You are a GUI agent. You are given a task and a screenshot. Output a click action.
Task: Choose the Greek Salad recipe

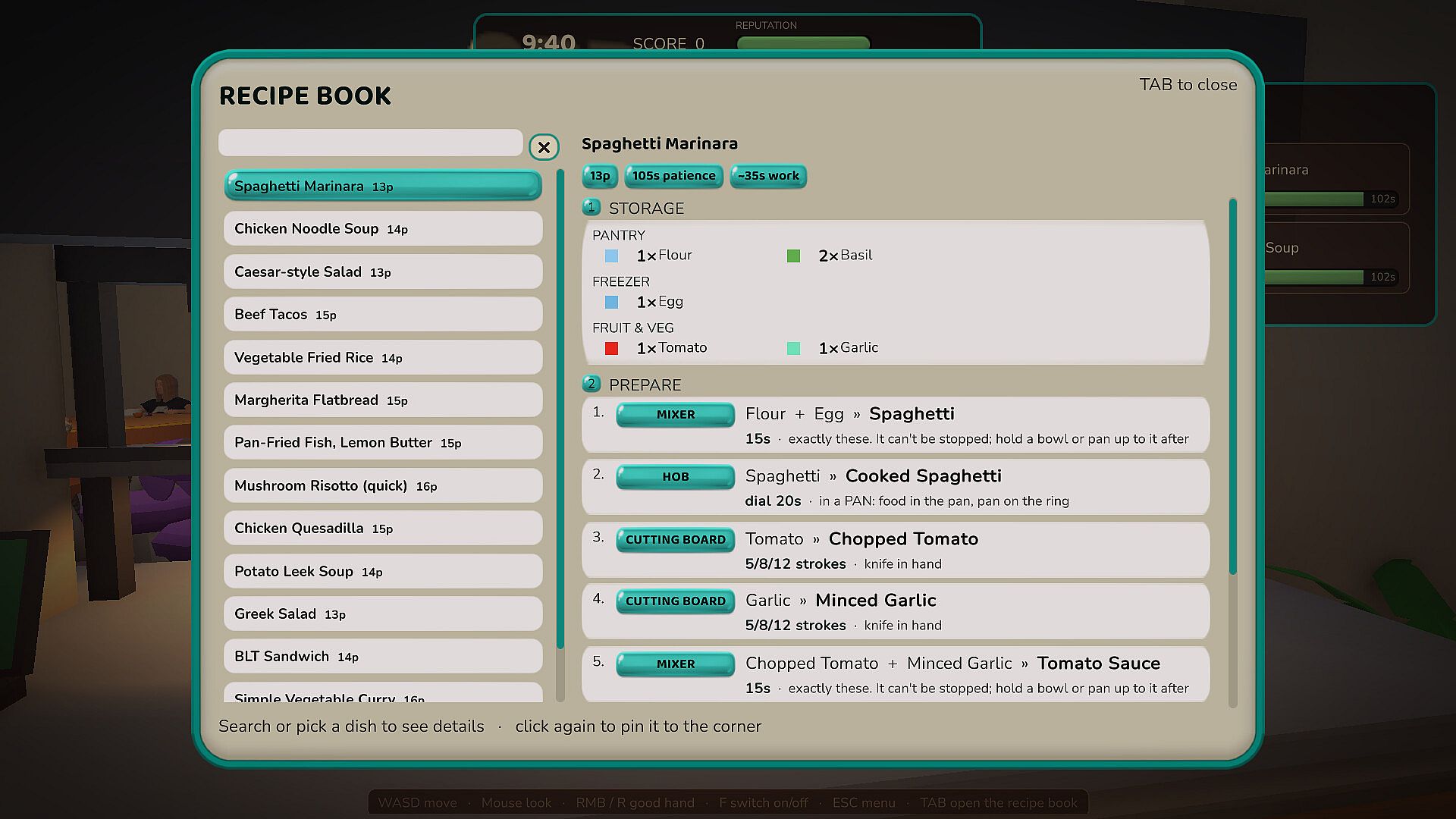pos(383,614)
